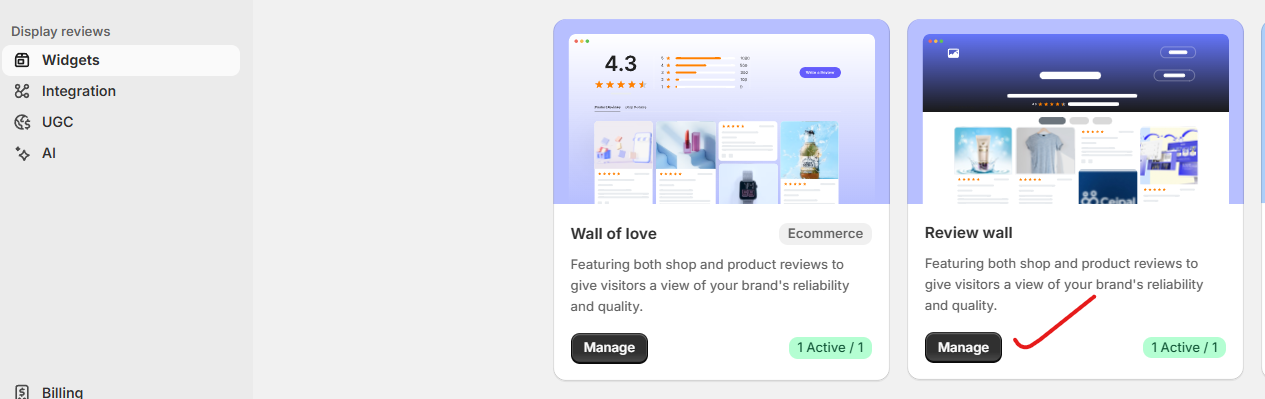Click the Integration sidebar icon
The width and height of the screenshot is (1265, 399).
22,91
